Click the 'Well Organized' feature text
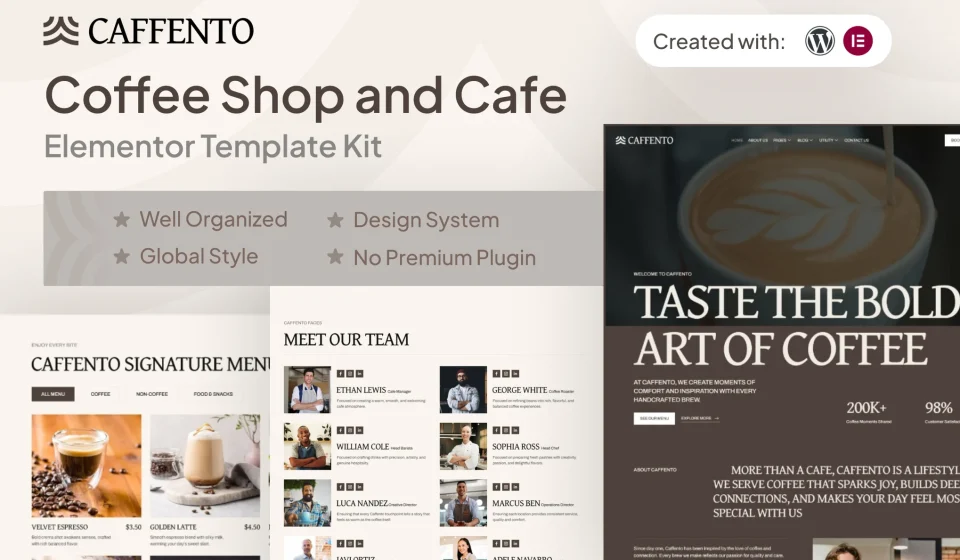Screen dimensions: 960x560 pyautogui.click(x=213, y=219)
